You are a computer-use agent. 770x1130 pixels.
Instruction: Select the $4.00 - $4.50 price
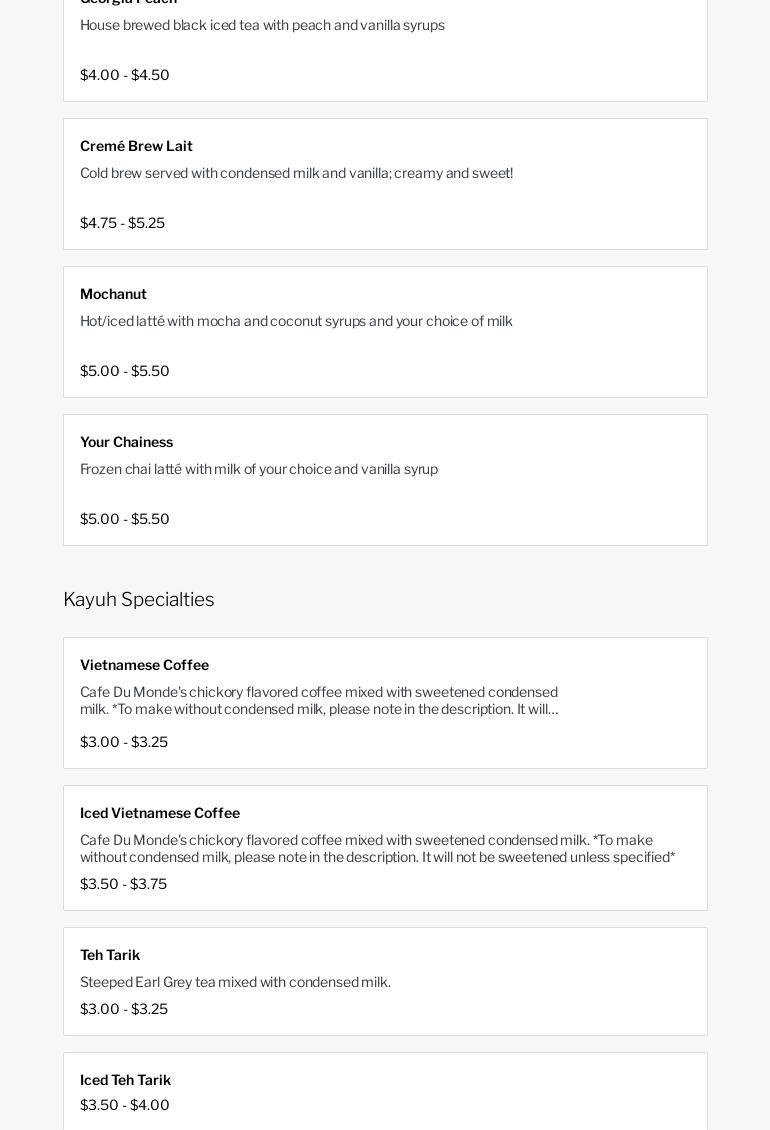(125, 75)
